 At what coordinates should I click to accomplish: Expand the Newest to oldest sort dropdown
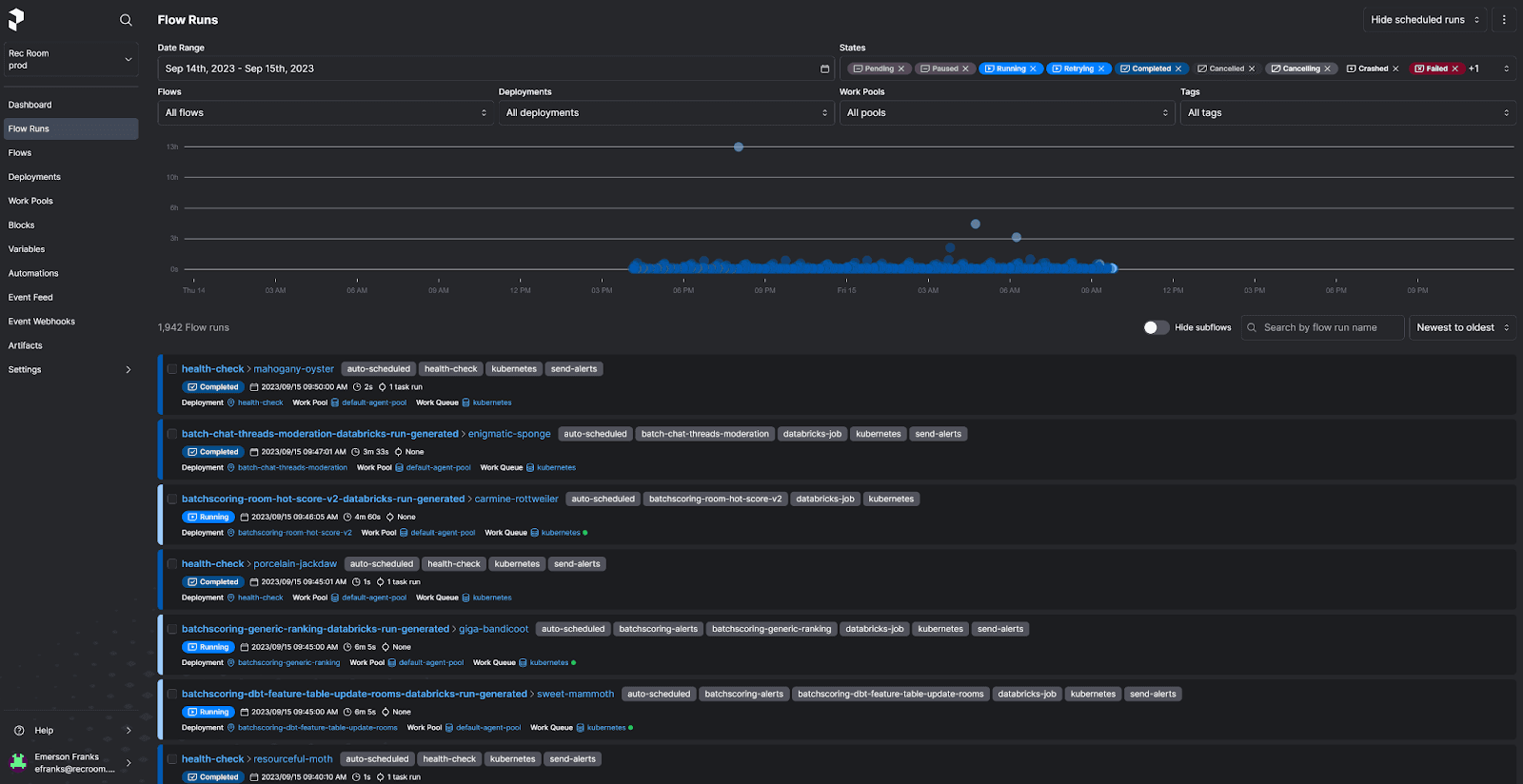click(x=1462, y=327)
